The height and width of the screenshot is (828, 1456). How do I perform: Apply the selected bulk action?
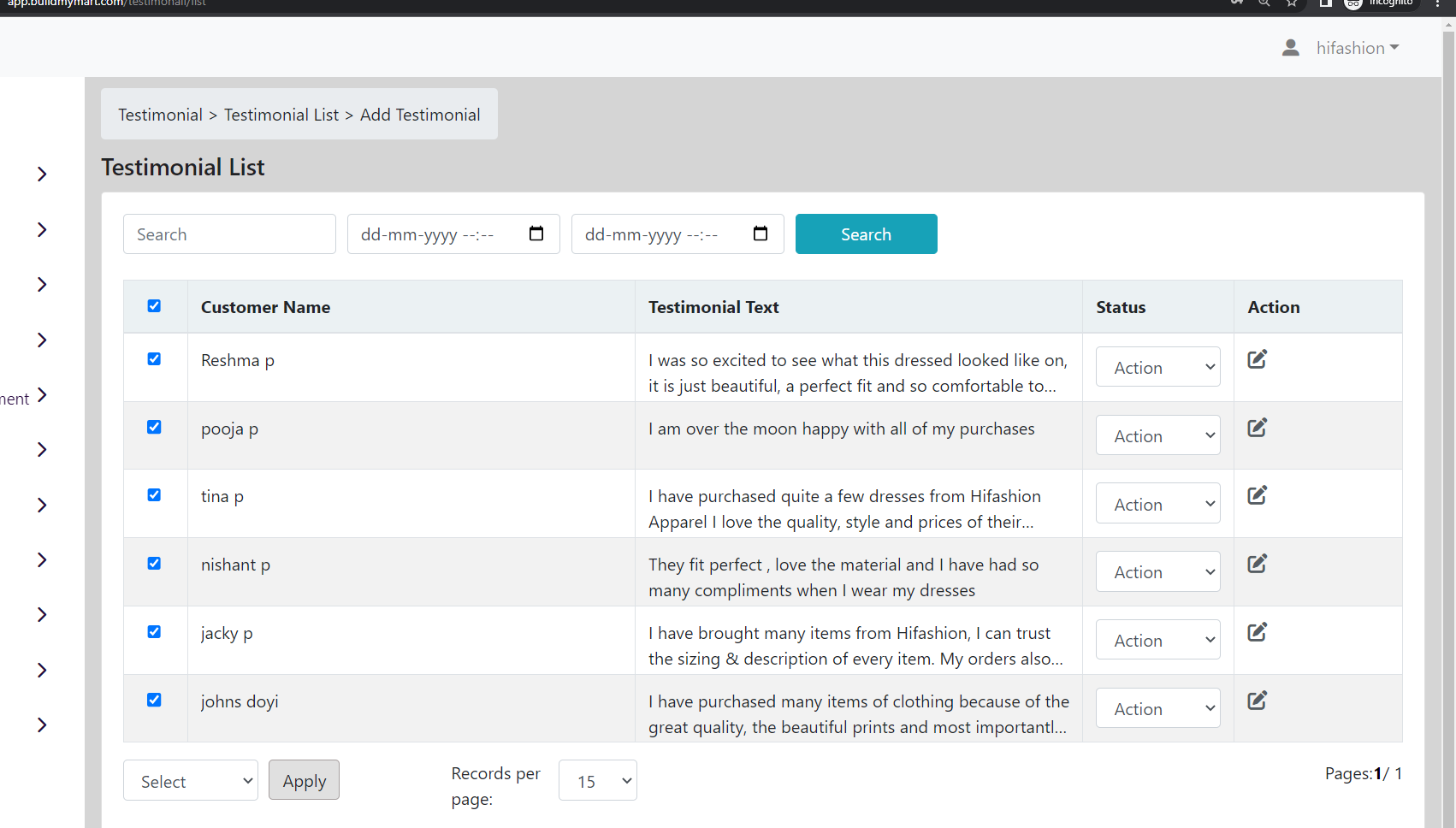(x=304, y=780)
